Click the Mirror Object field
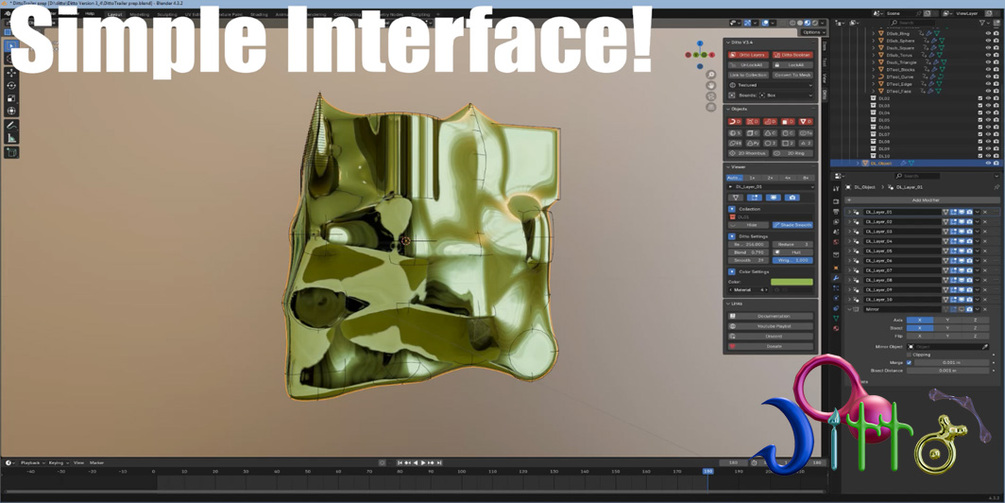Viewport: 1005px width, 503px height. click(x=947, y=347)
